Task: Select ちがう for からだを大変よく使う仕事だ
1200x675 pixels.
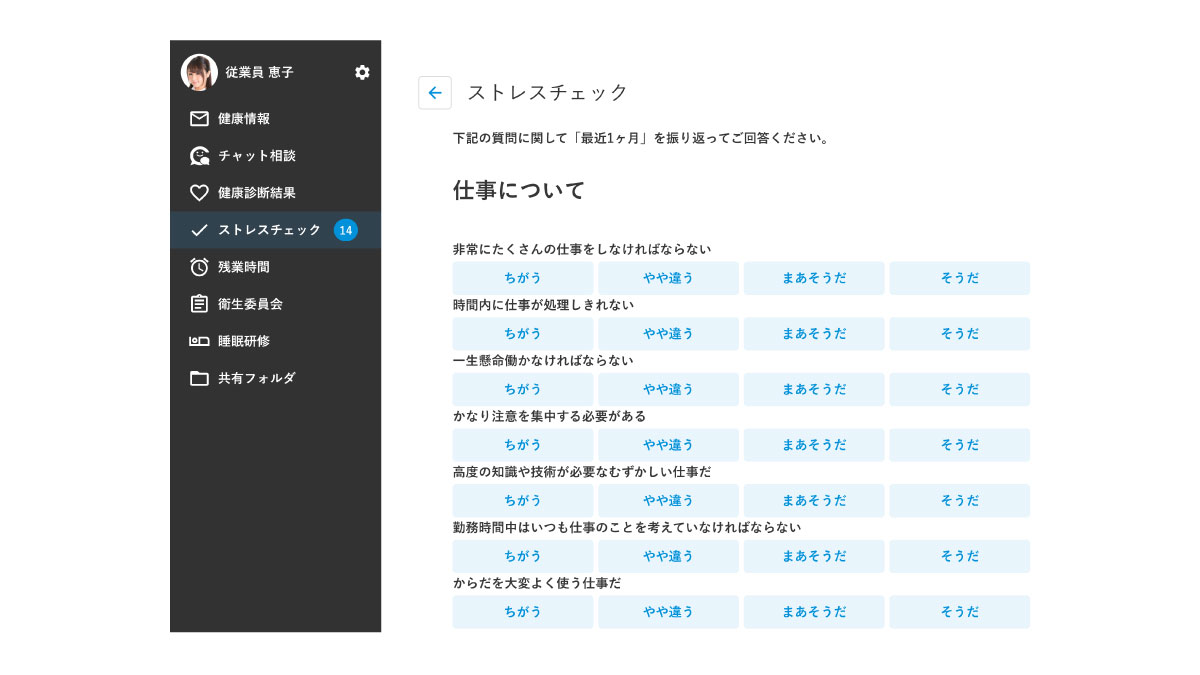Action: (x=523, y=612)
